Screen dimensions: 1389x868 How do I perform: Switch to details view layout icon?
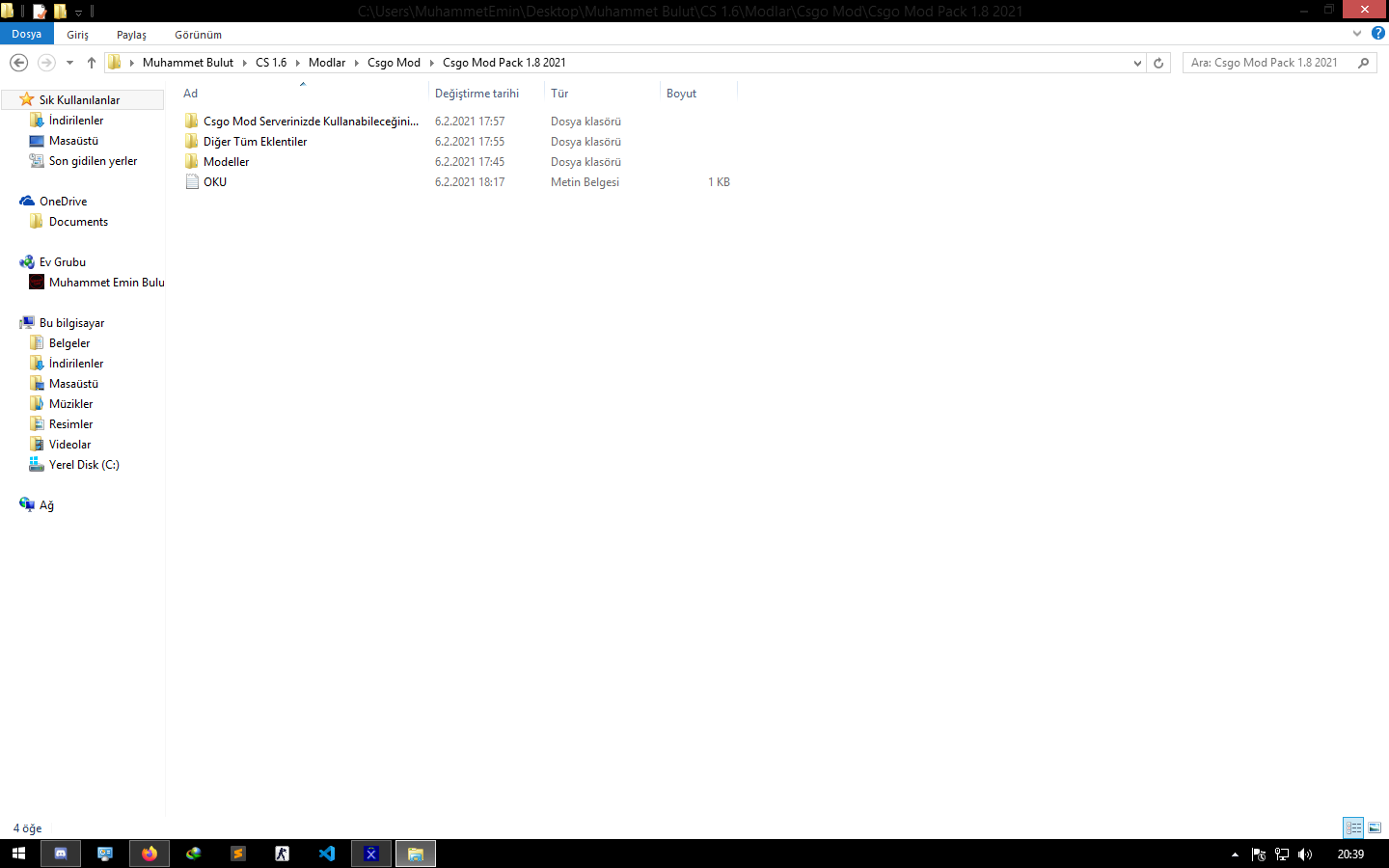(1353, 827)
